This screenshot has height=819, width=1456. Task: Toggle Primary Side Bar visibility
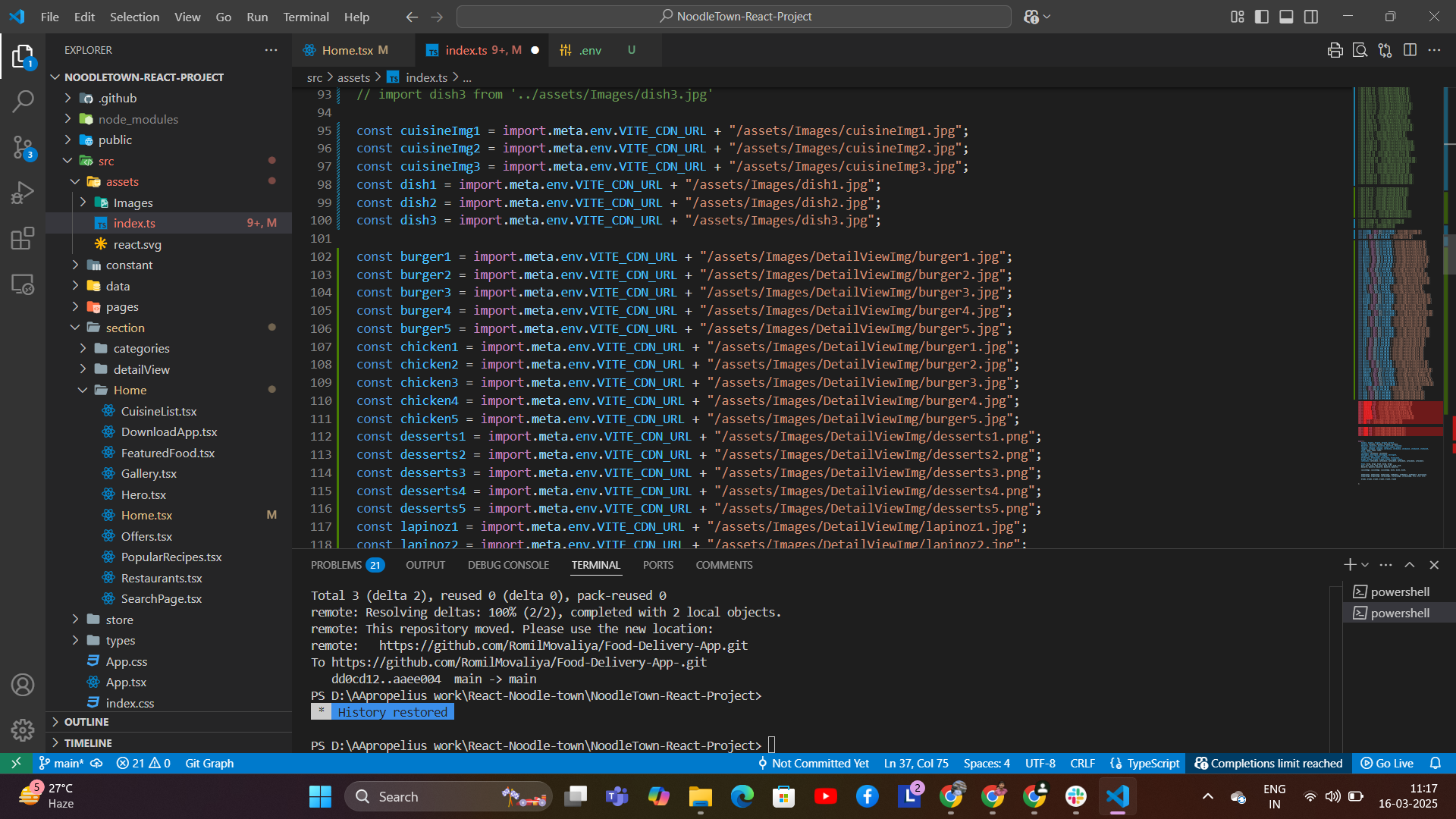coord(1262,17)
